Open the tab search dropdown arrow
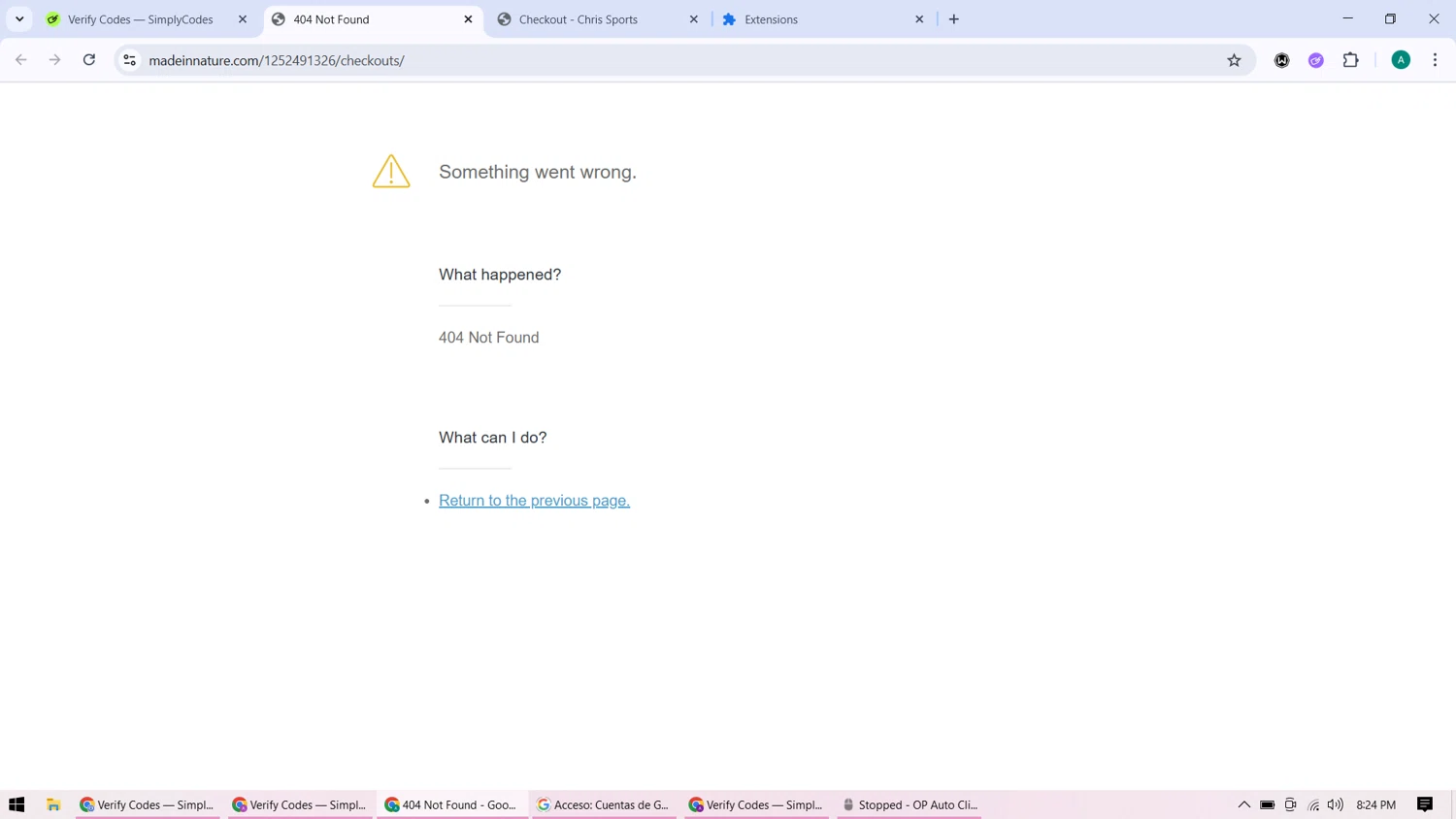This screenshot has height=819, width=1456. 19,19
